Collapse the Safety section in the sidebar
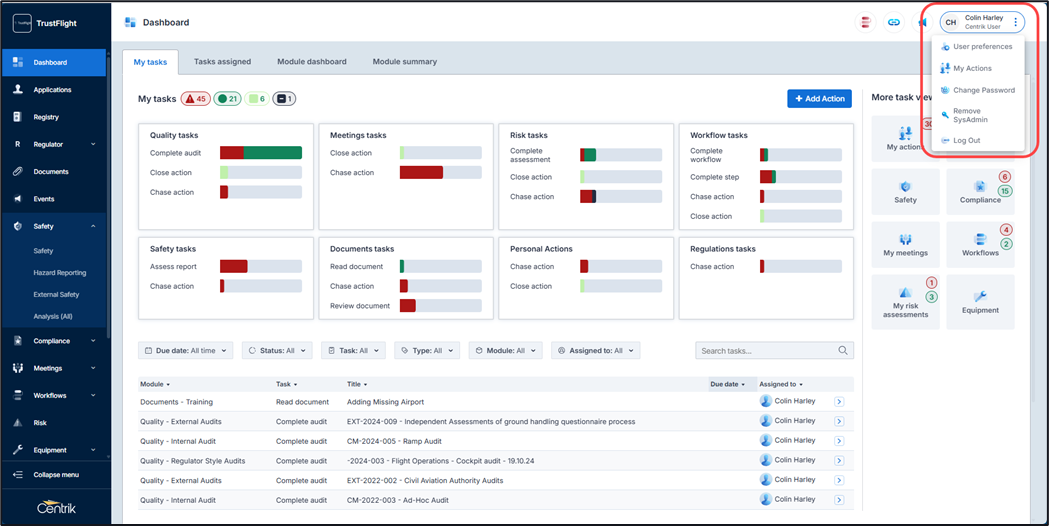This screenshot has height=526, width=1049. [x=93, y=227]
